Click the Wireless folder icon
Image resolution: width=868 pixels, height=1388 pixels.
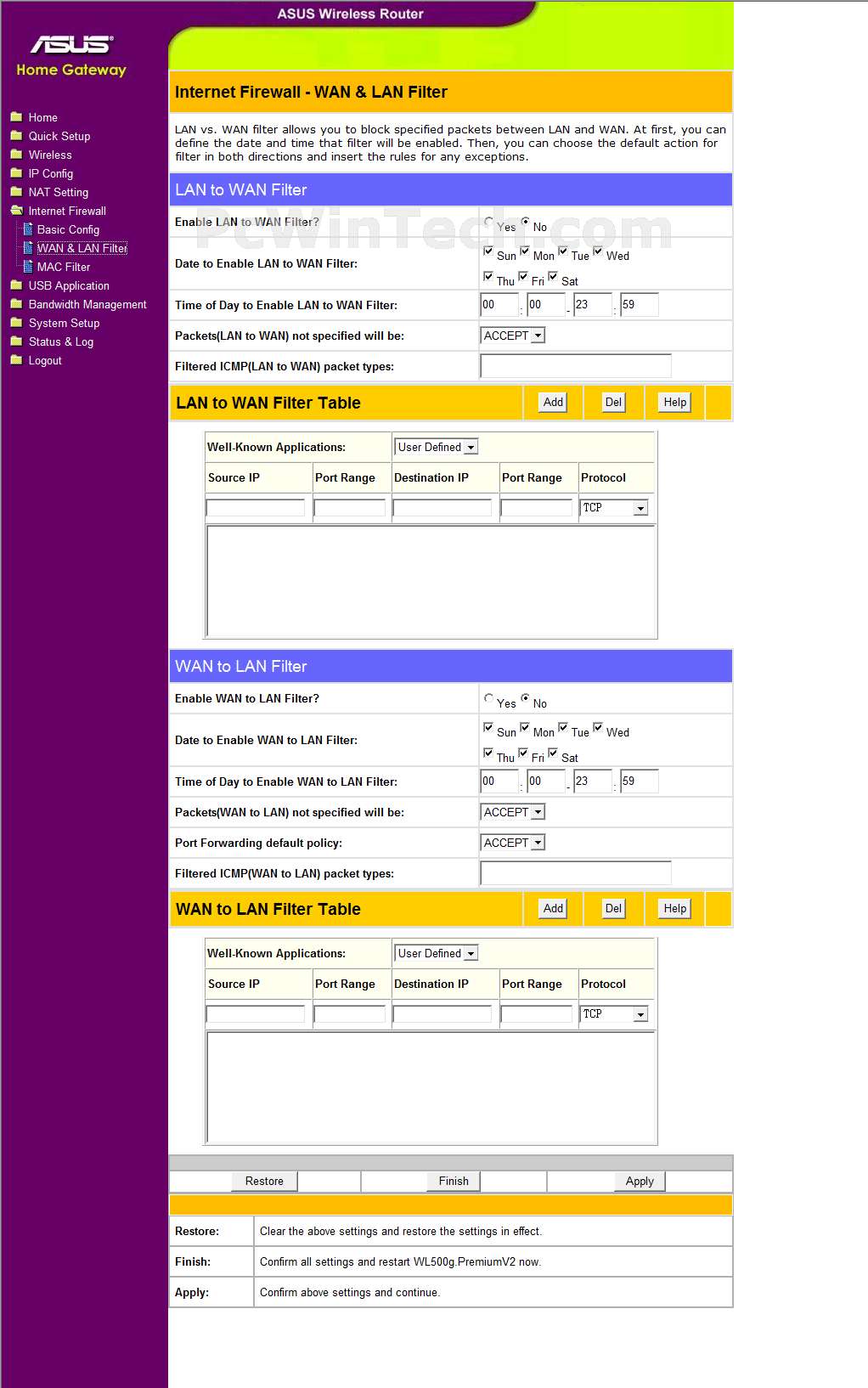pyautogui.click(x=16, y=155)
